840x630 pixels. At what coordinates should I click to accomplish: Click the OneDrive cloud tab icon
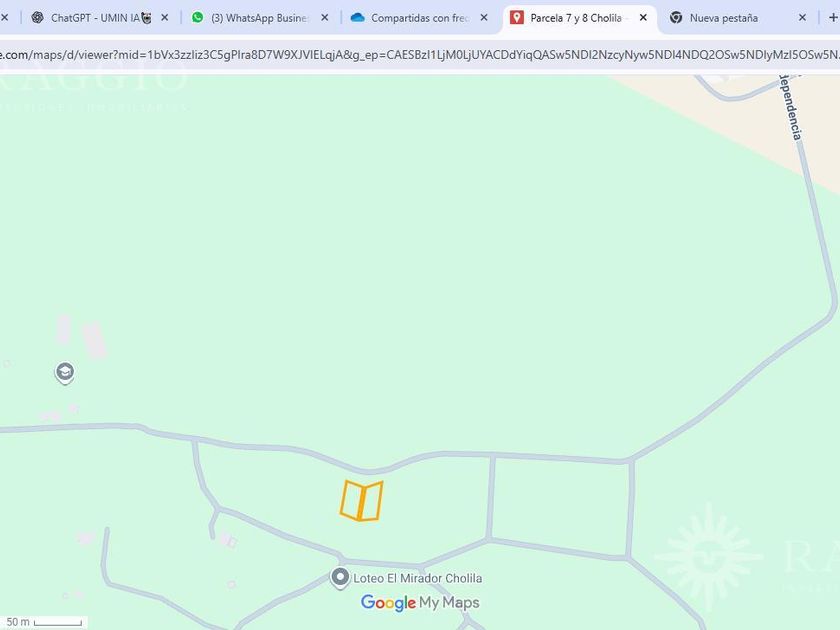tap(357, 18)
